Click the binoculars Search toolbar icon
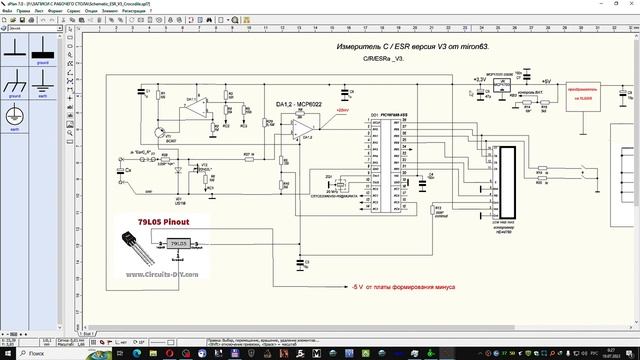 pos(209,20)
